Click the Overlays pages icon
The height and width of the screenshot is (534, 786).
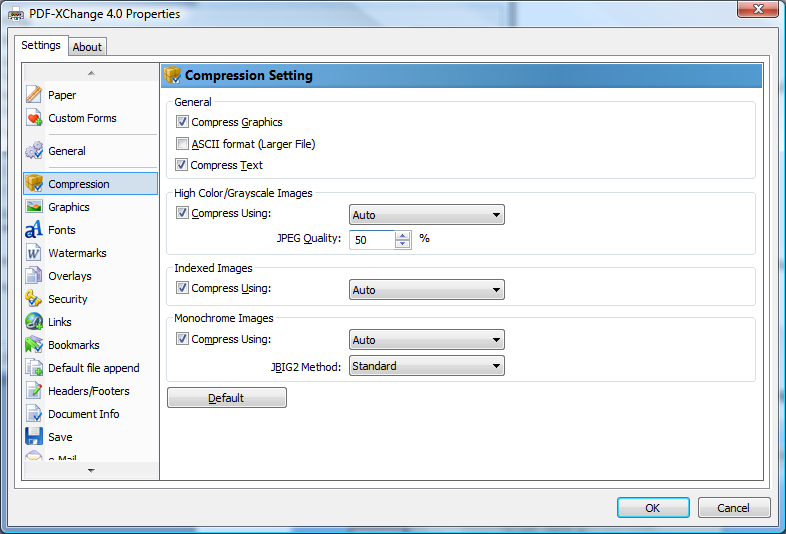(34, 276)
